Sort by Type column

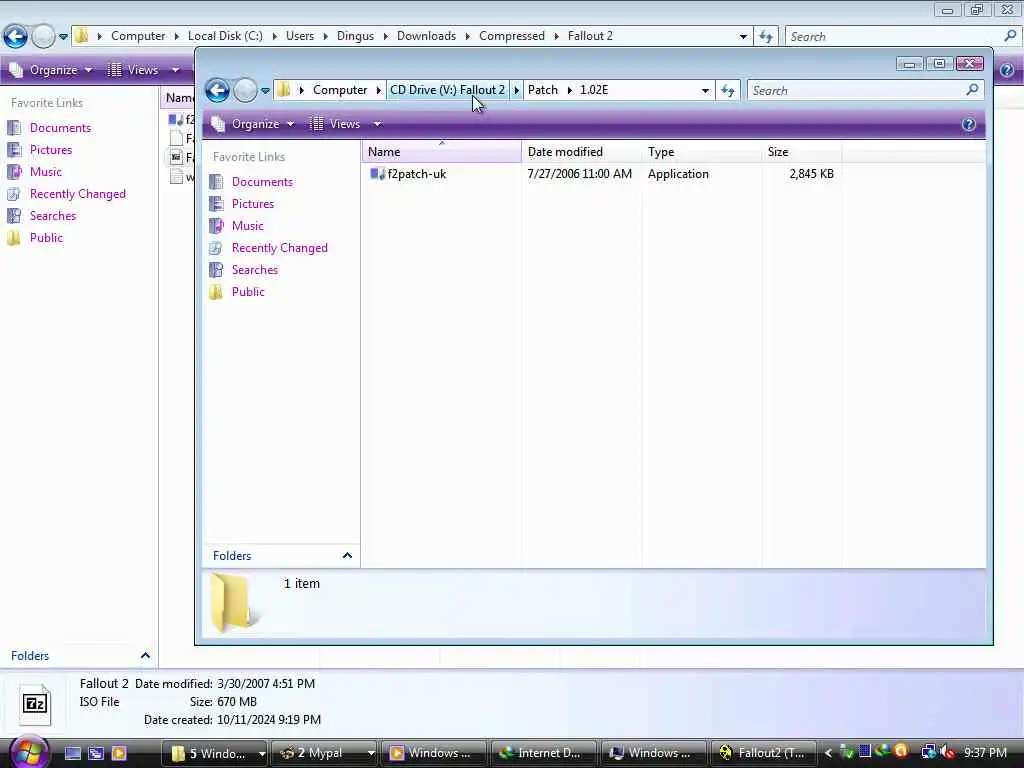(702, 152)
